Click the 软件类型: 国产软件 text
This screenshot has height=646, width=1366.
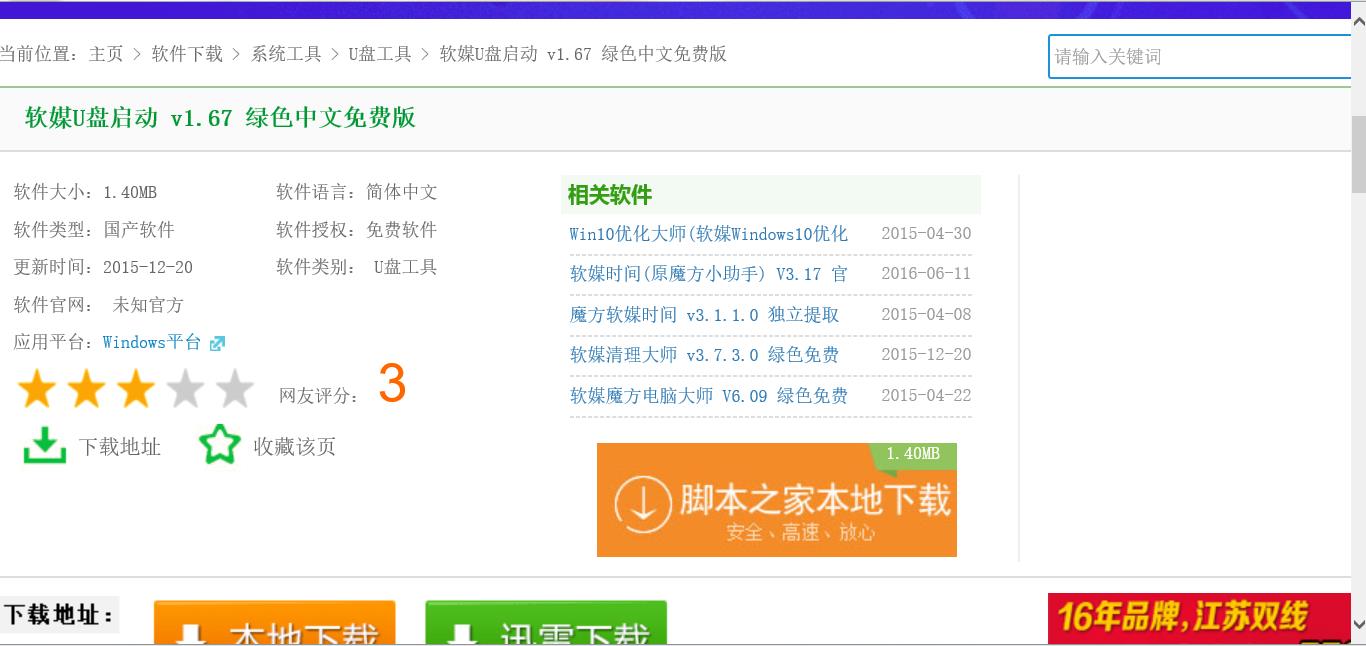point(94,230)
